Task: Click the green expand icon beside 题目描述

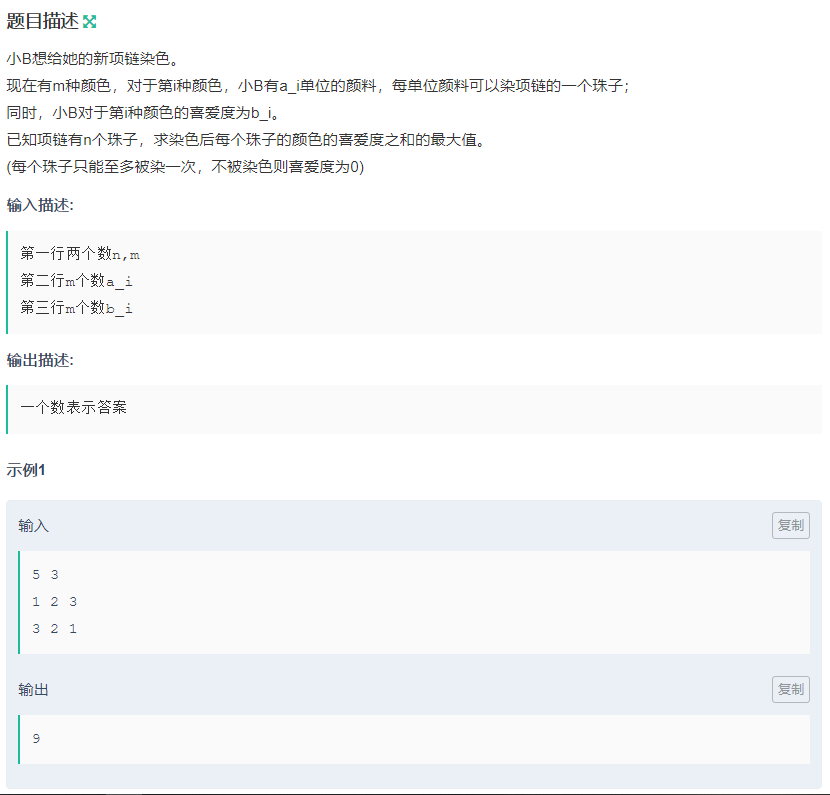Action: point(89,22)
